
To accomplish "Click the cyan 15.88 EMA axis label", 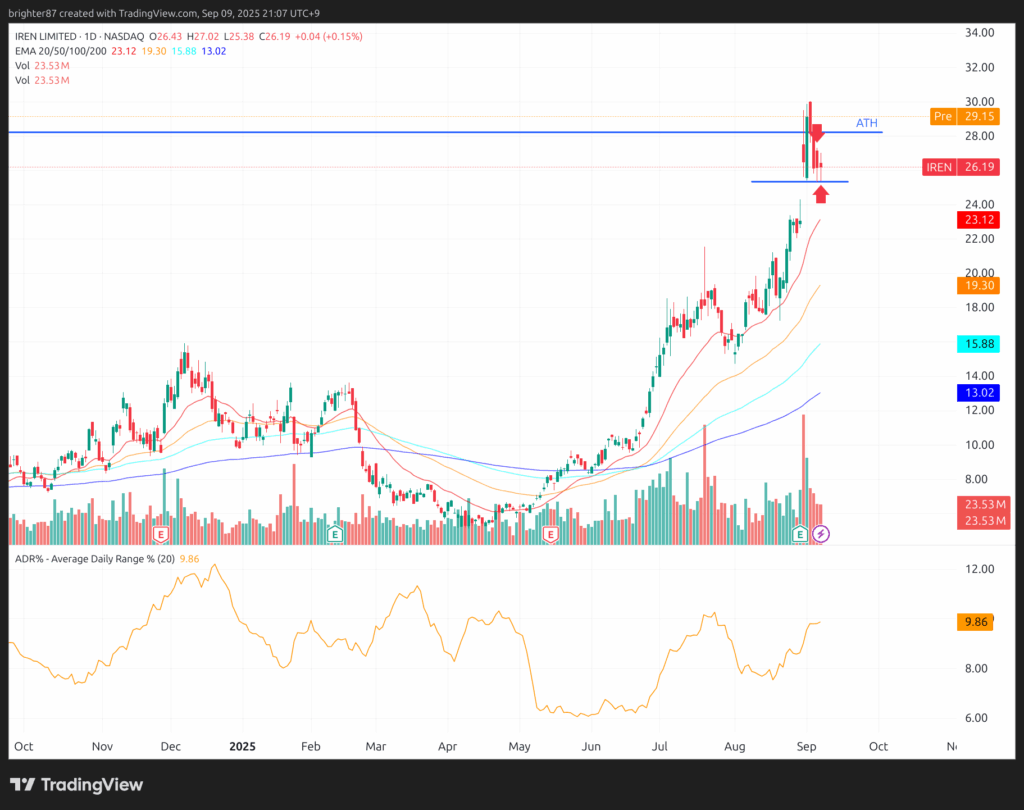I will 978,344.
